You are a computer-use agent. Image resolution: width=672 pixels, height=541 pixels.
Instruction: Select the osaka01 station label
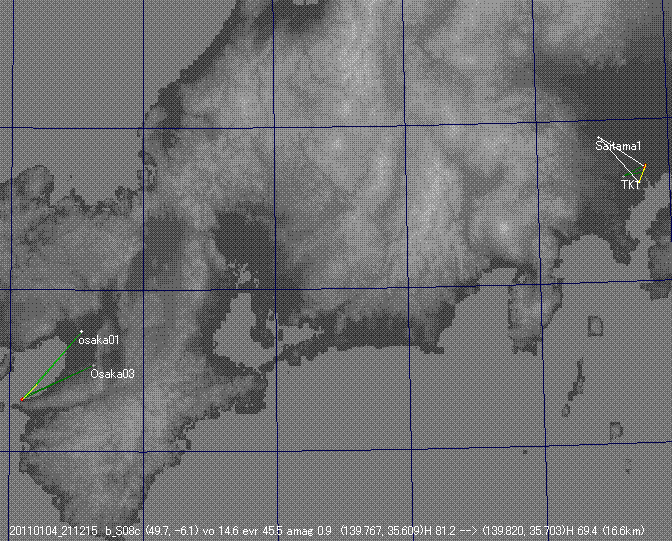tap(99, 340)
